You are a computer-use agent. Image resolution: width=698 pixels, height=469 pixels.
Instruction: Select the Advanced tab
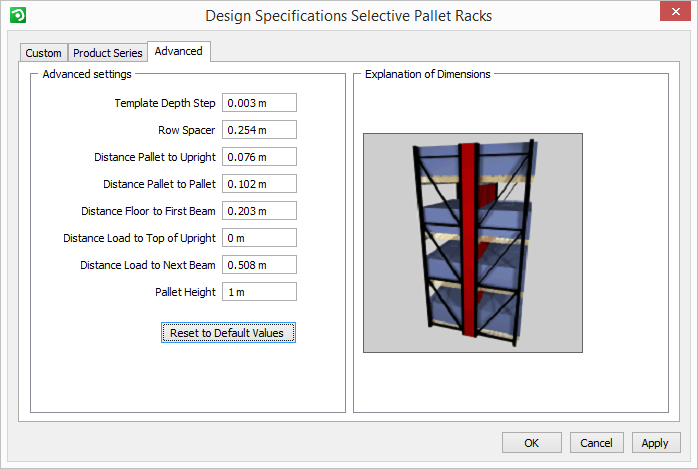tap(178, 51)
